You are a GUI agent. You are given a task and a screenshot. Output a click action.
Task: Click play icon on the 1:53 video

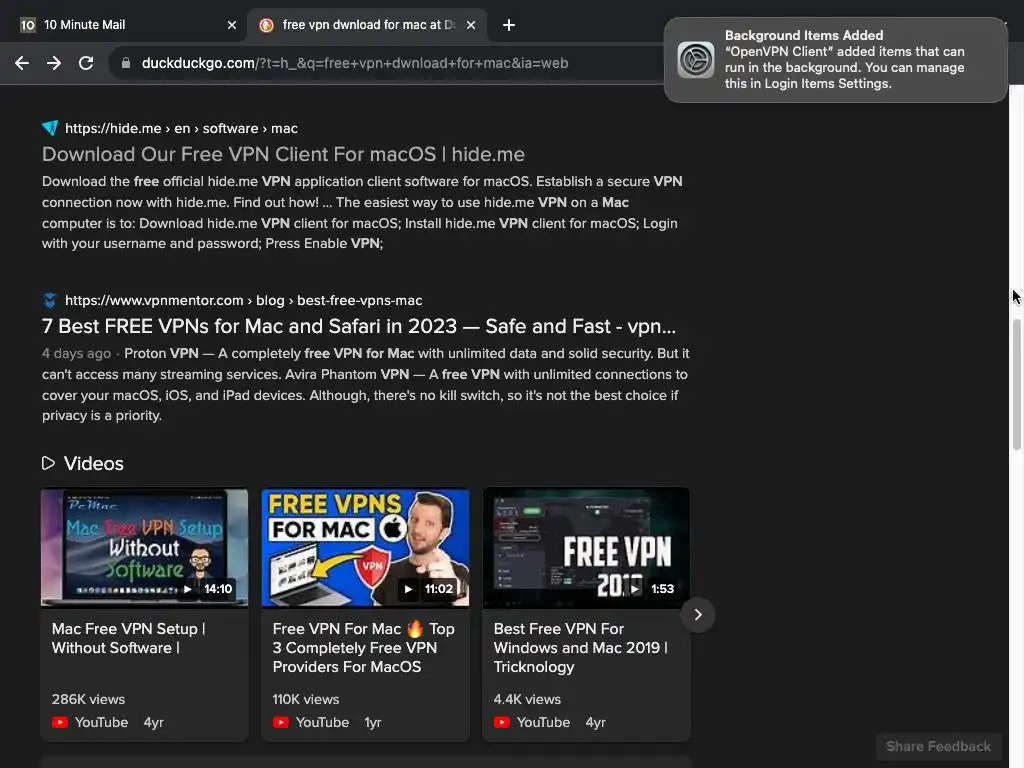coord(634,589)
